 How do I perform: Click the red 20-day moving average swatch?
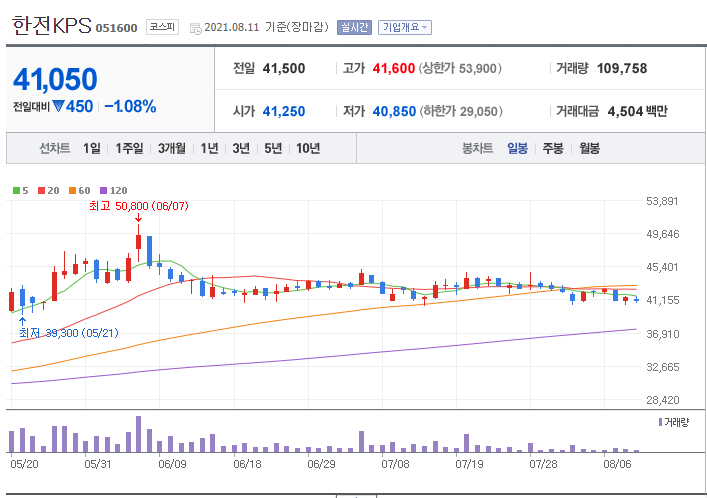(41, 190)
